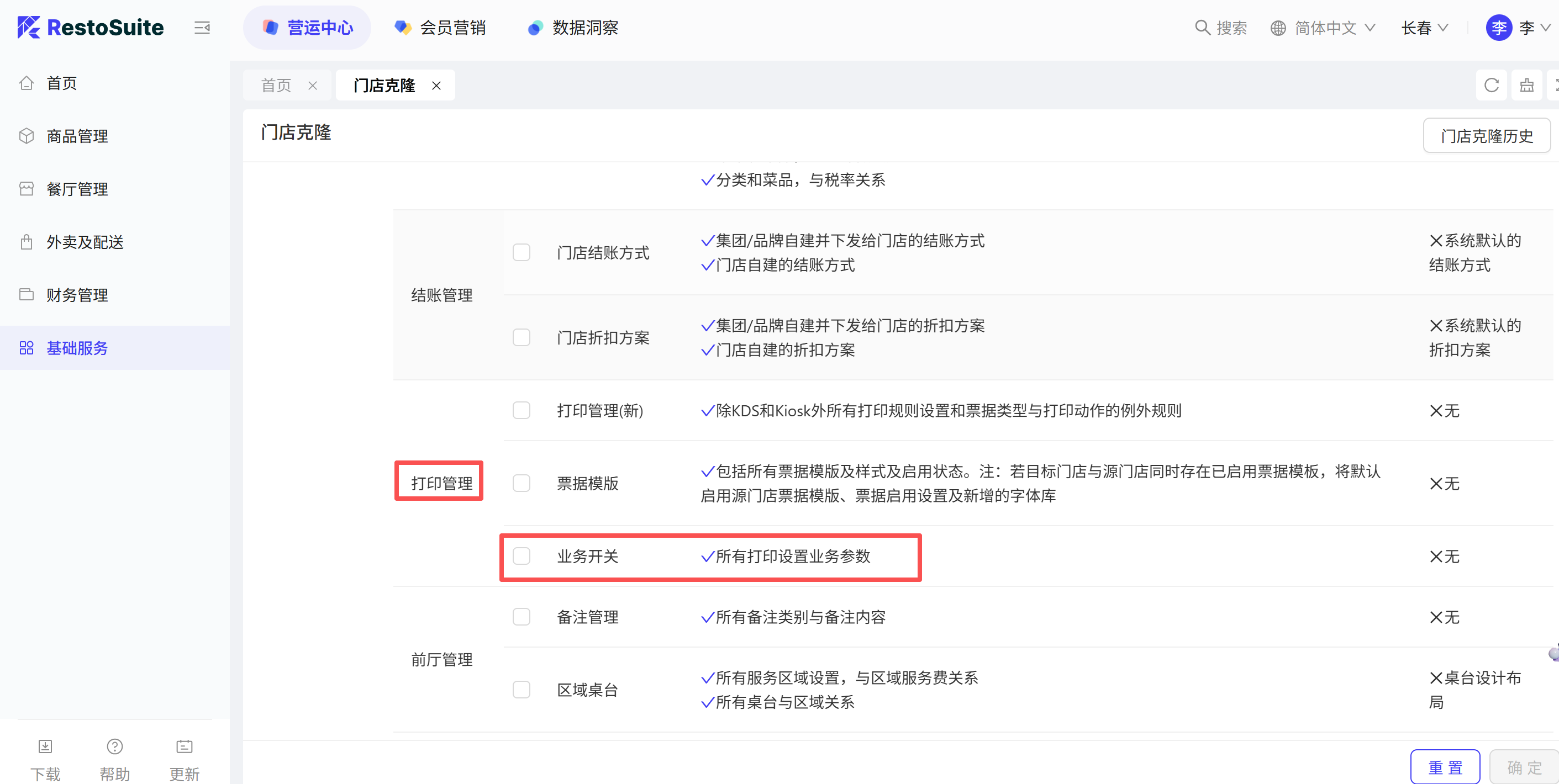Open the user account dropdown arrow
The width and height of the screenshot is (1559, 784).
point(1546,28)
